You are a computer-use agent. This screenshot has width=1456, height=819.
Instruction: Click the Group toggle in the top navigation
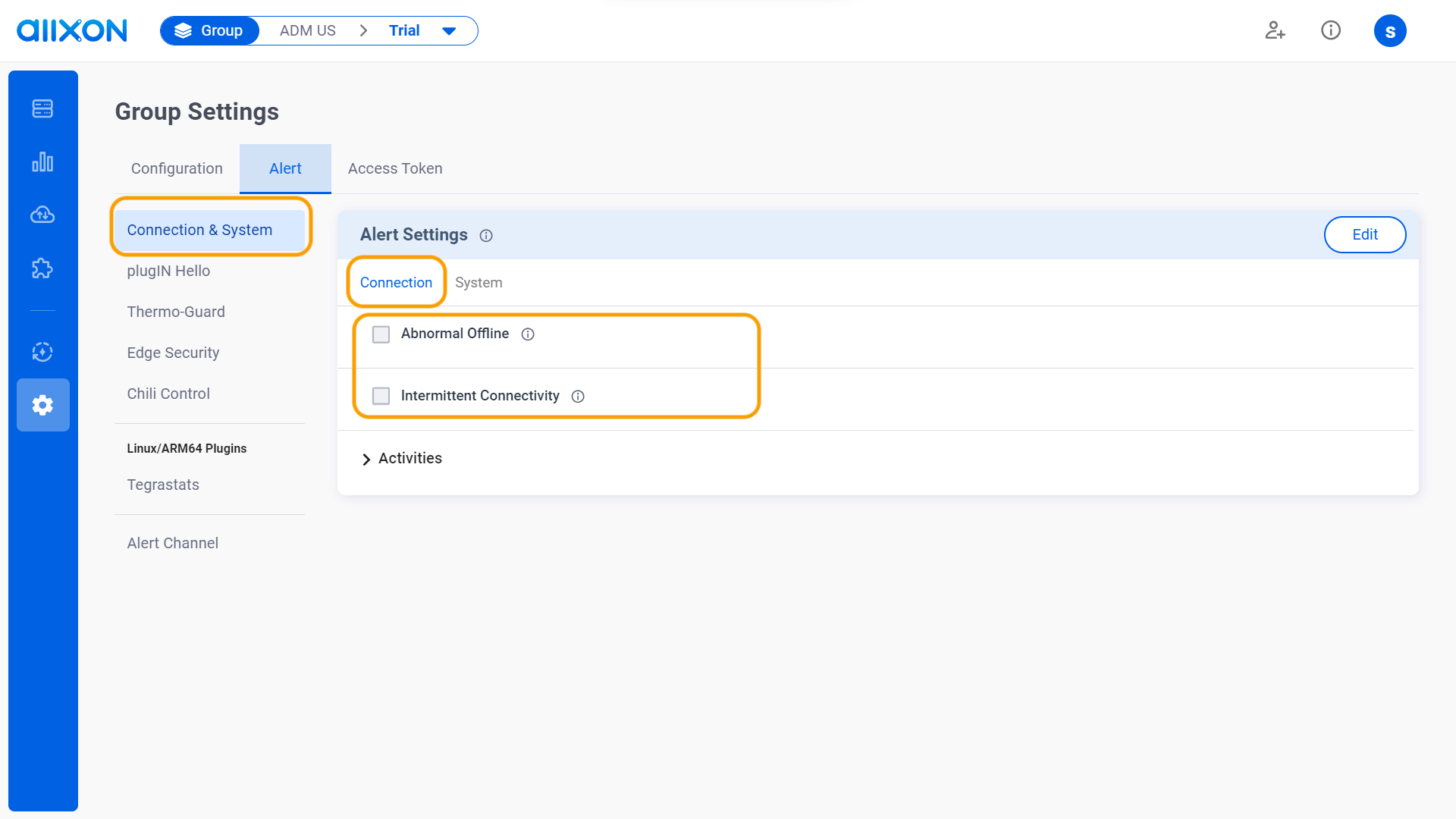click(x=209, y=30)
